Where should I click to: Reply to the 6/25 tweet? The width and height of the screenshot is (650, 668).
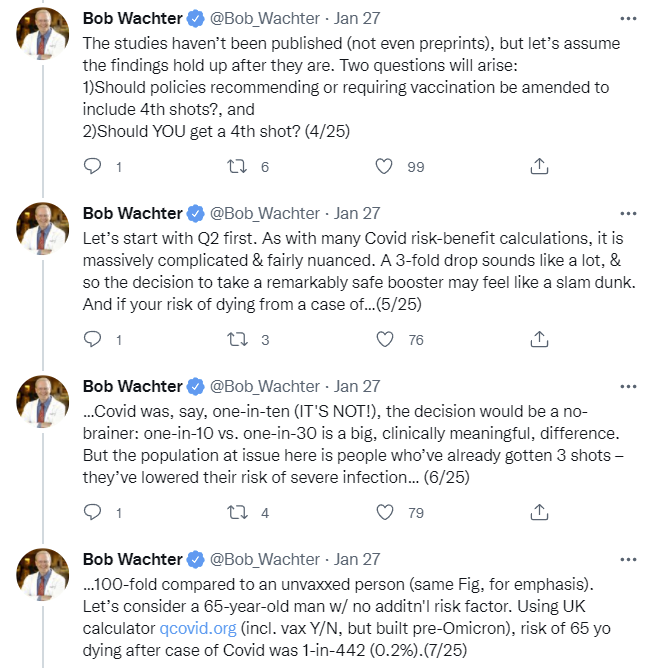tap(92, 512)
